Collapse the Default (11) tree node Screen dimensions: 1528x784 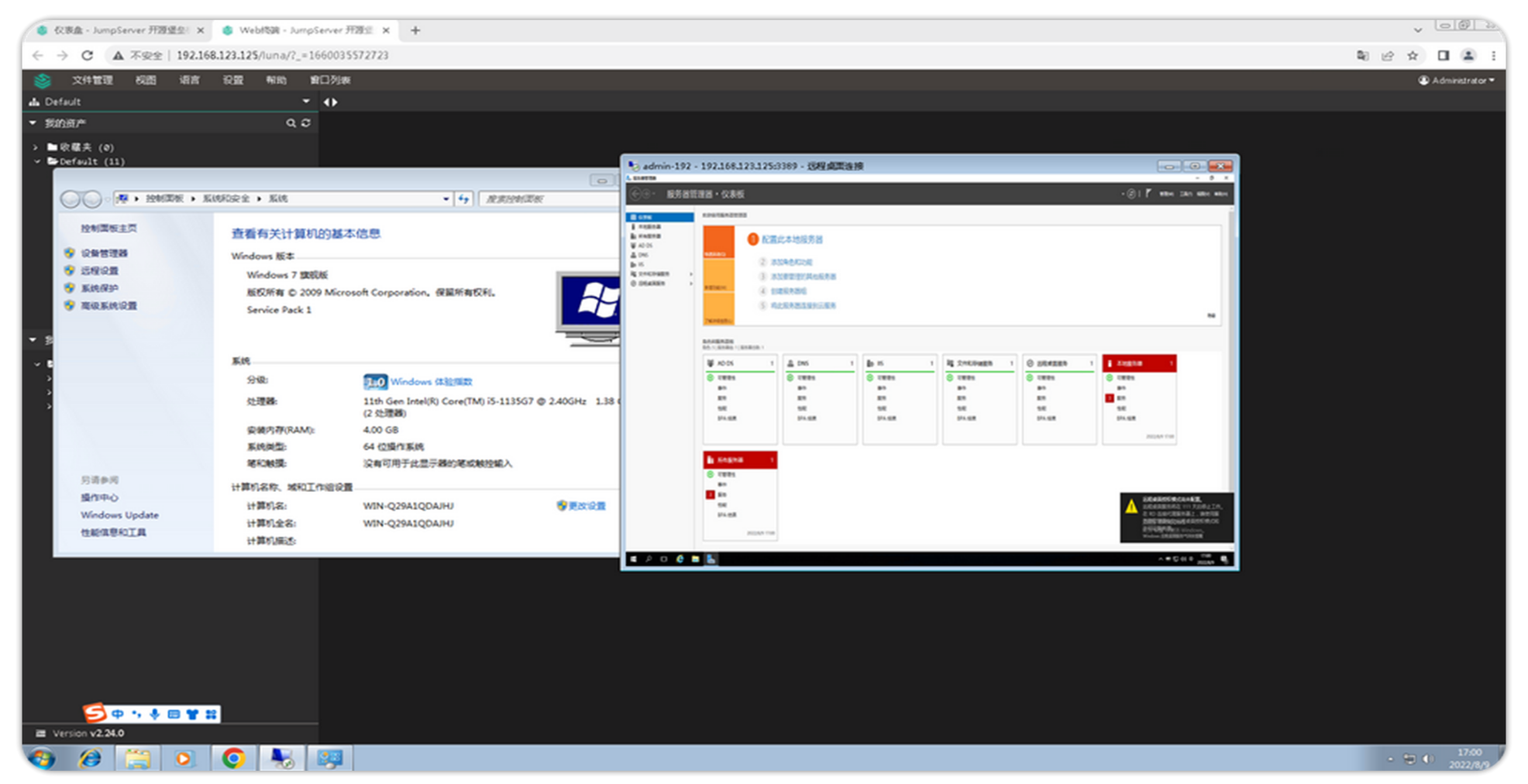coord(36,162)
